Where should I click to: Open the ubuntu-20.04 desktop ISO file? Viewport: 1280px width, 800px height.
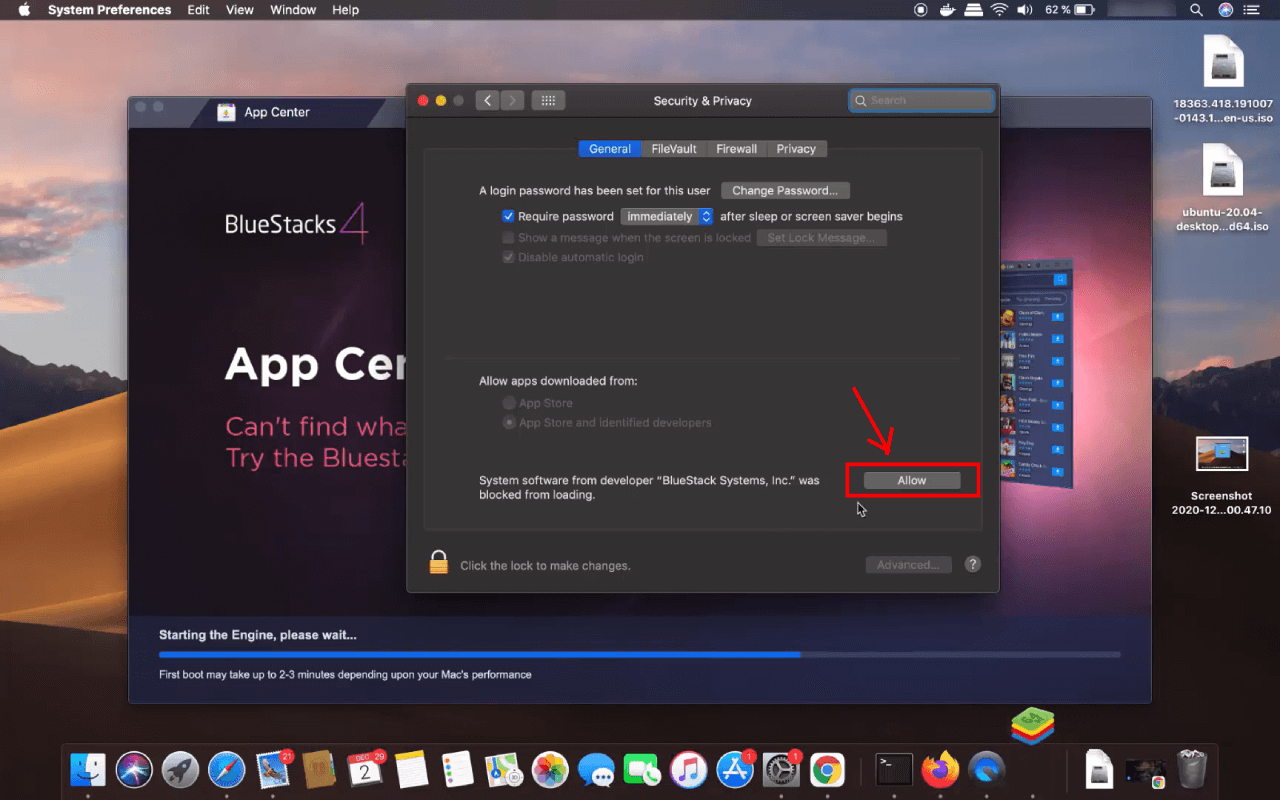(x=1222, y=187)
